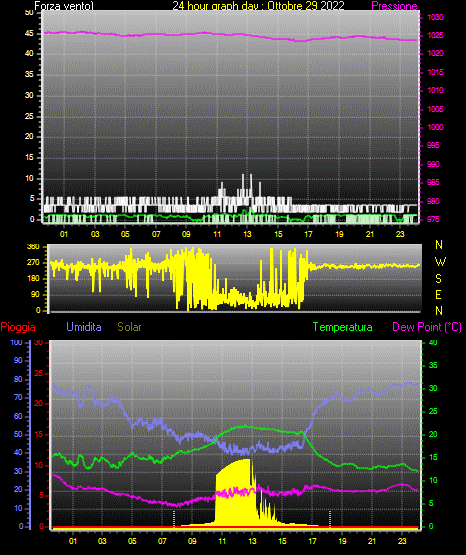Click hour 07 on top graph axis
The width and height of the screenshot is (466, 555).
pyautogui.click(x=156, y=234)
